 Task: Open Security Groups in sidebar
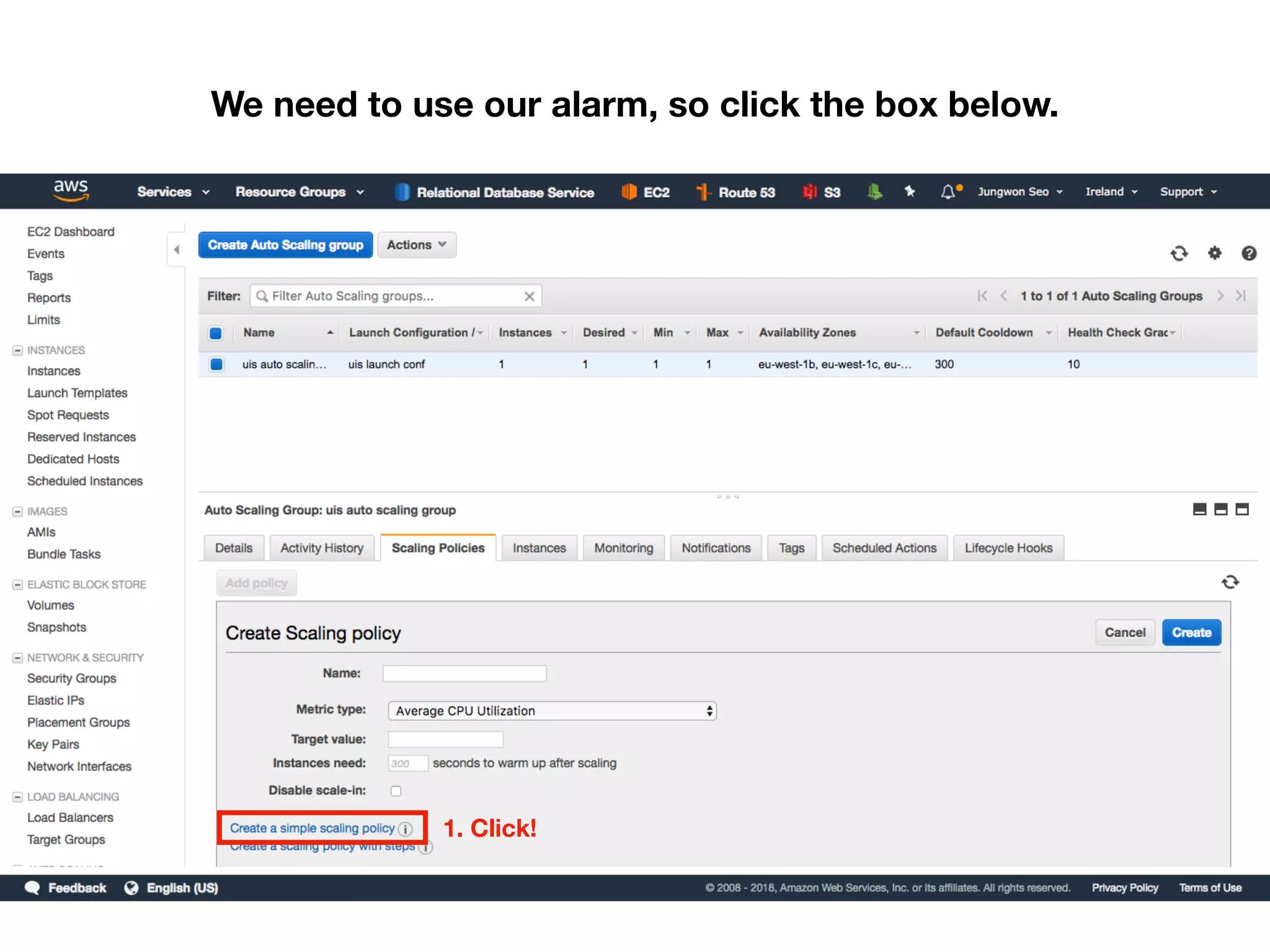coord(71,678)
